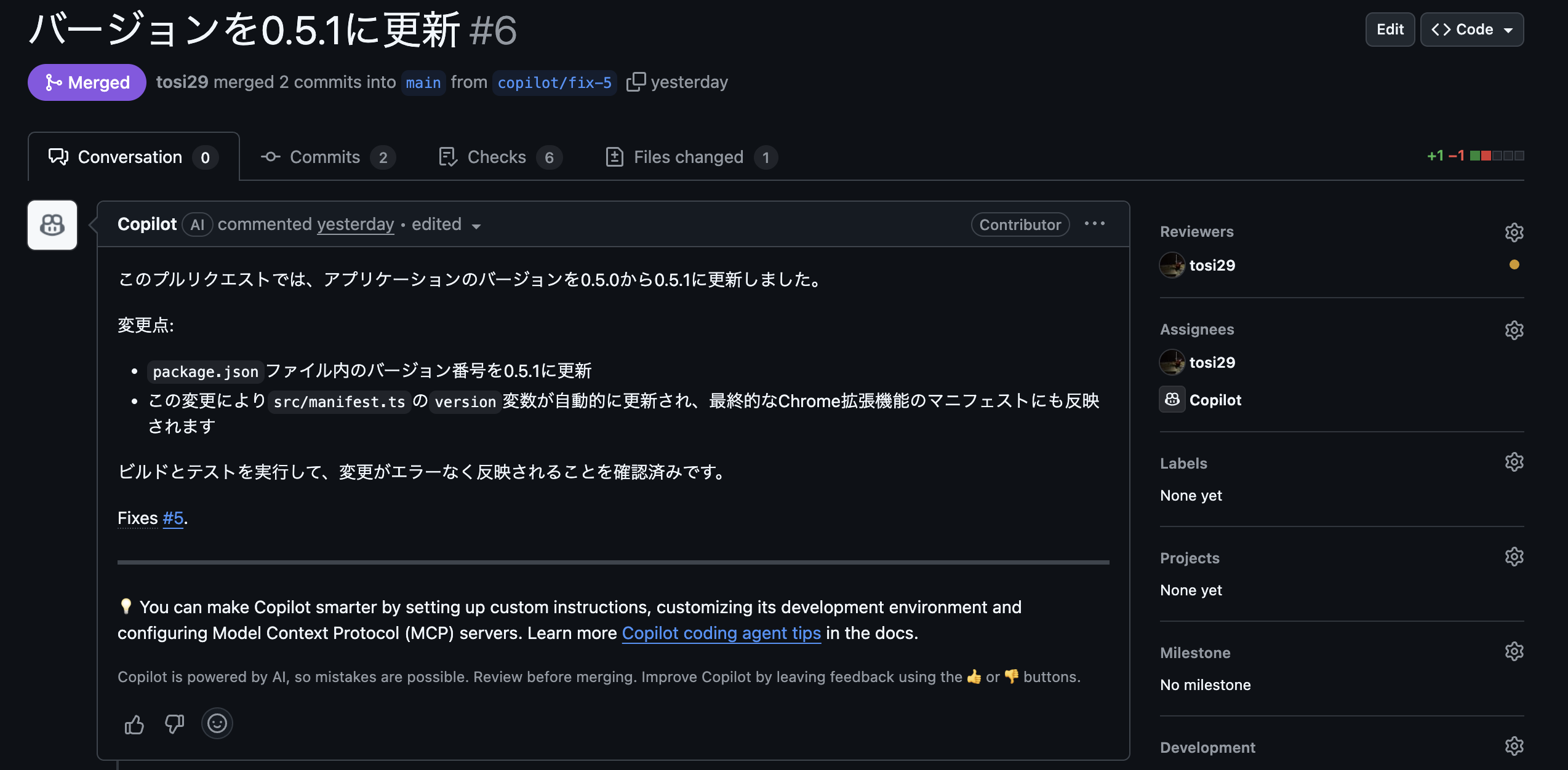
Task: Switch to the Commits tab
Action: click(x=327, y=157)
